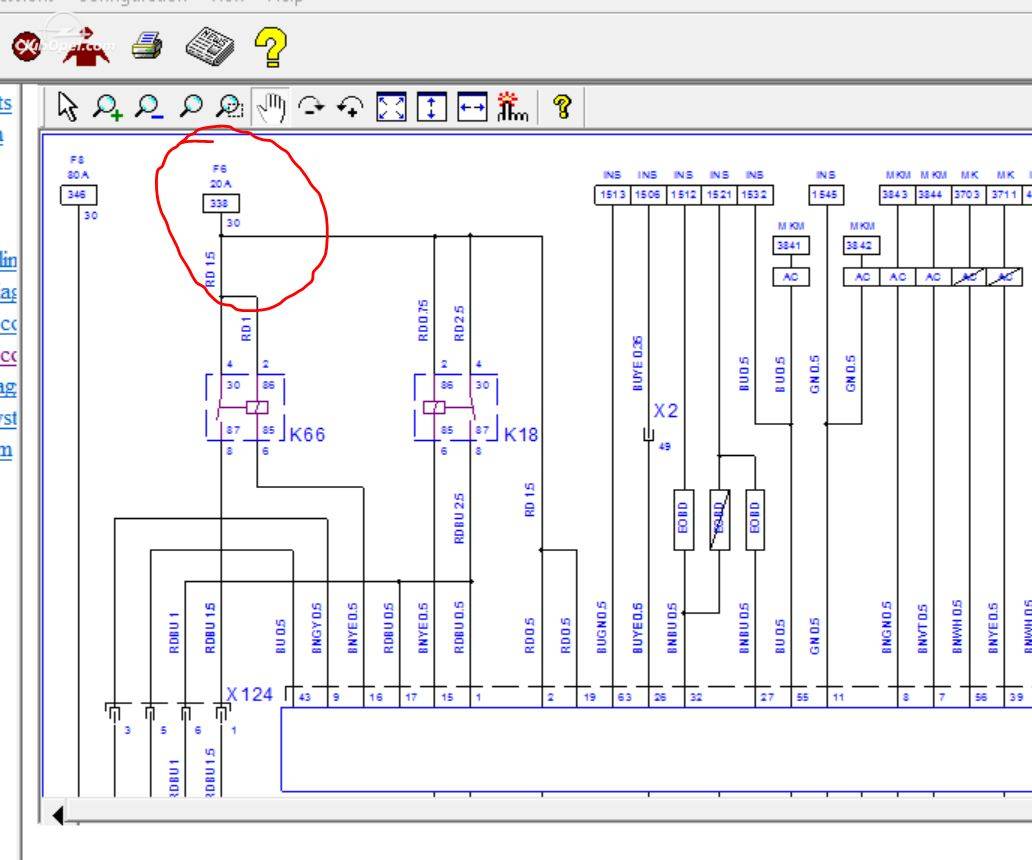The image size is (1032, 860).
Task: Click the crossed-out EOBD box
Action: tap(719, 519)
